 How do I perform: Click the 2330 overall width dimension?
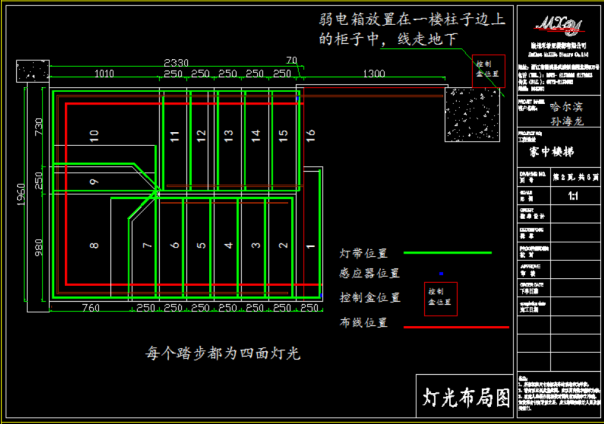point(176,62)
